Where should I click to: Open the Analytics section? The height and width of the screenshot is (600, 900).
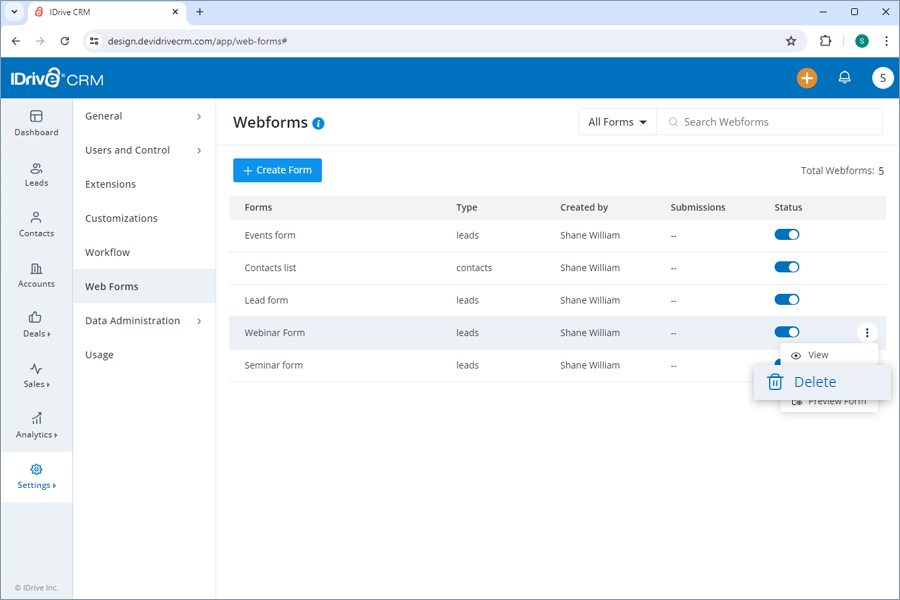pyautogui.click(x=36, y=428)
